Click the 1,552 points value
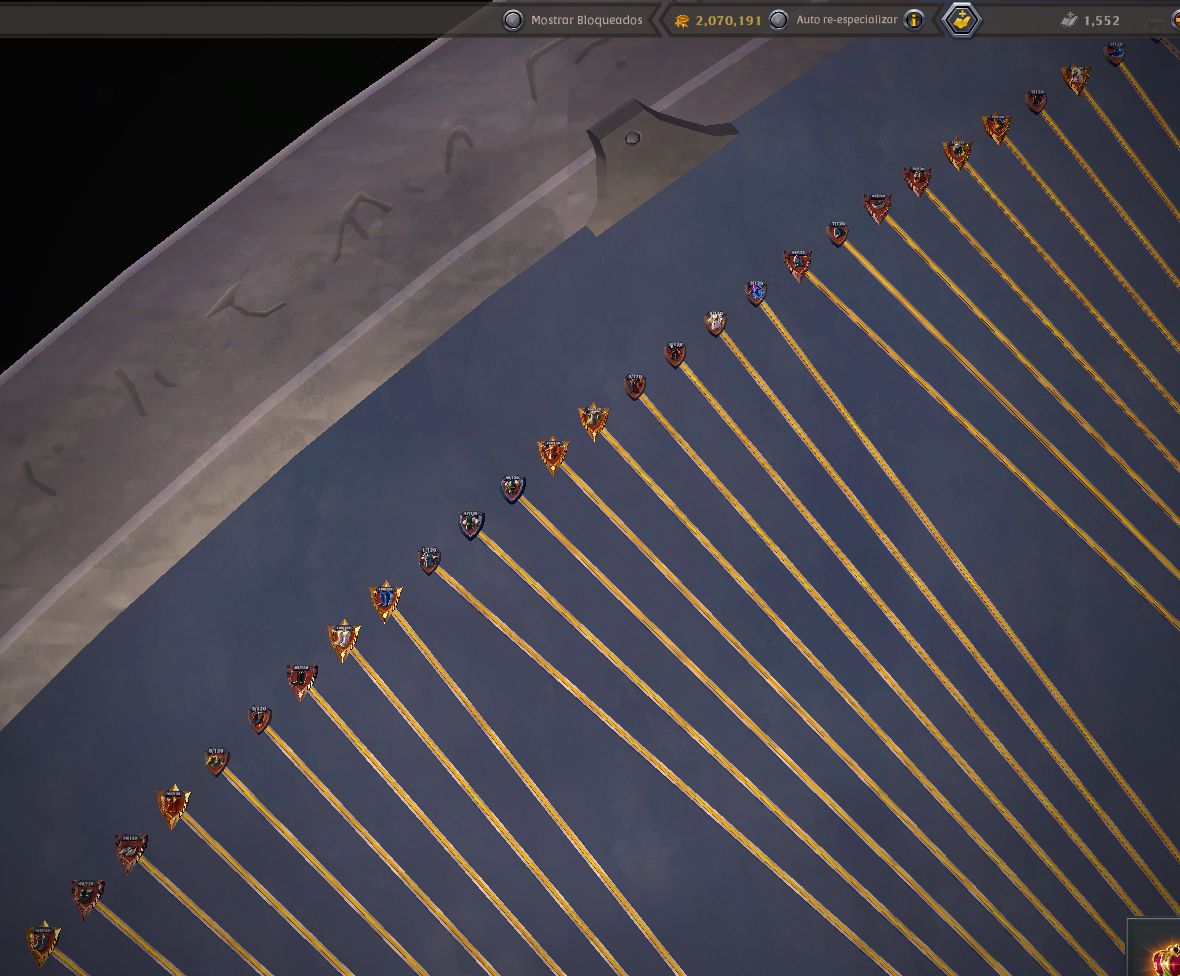Viewport: 1180px width, 976px height. tap(1101, 20)
